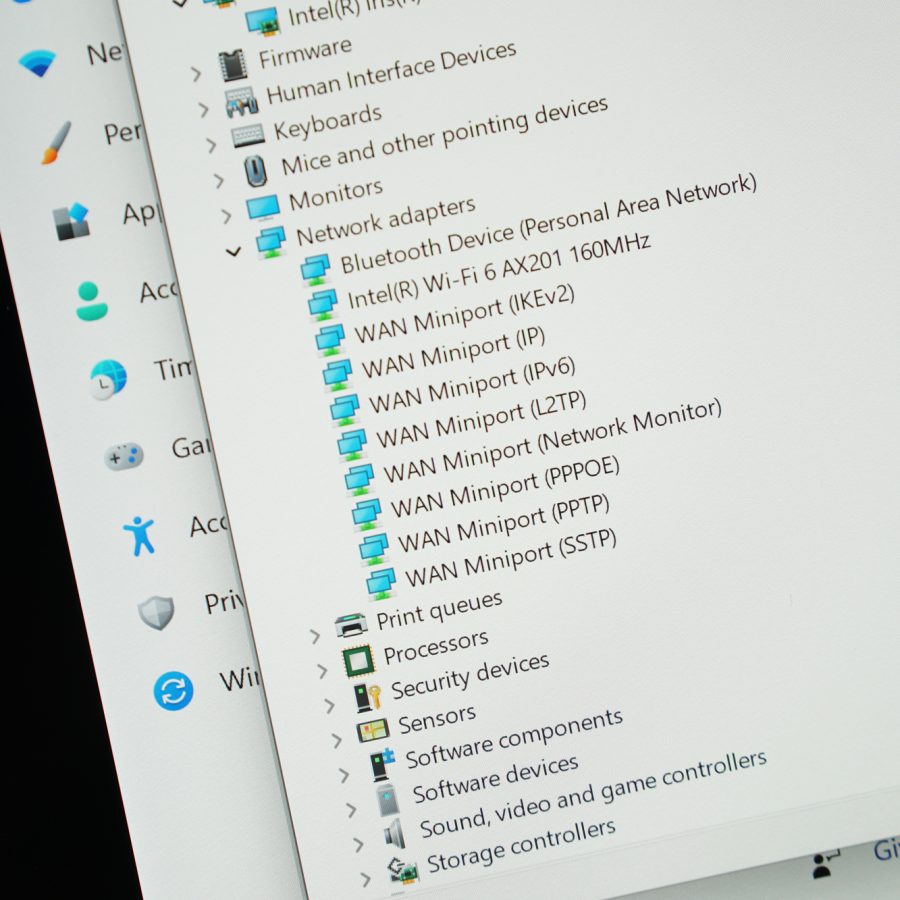900x900 pixels.
Task: Click the Monitors display icon
Action: pos(263,208)
